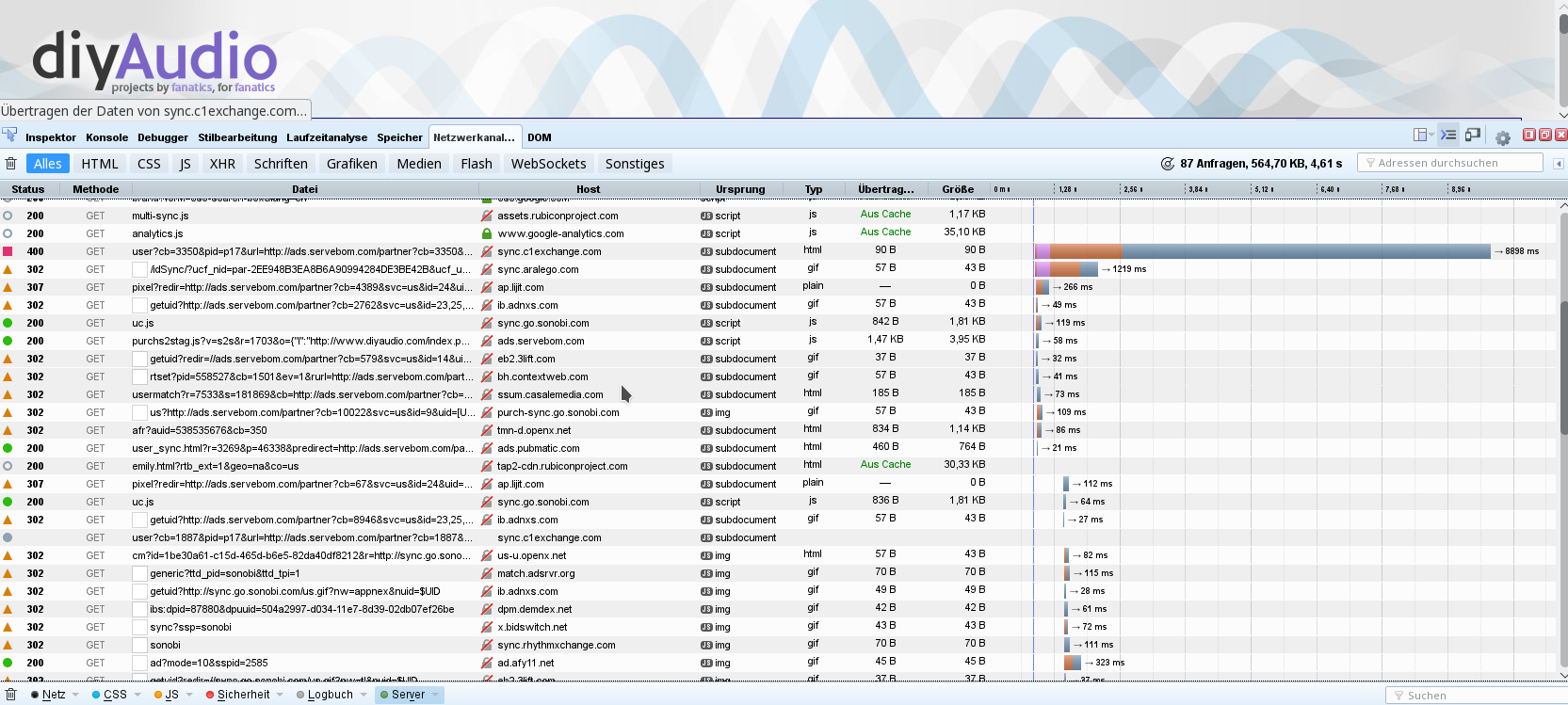Viewport: 1568px width, 705px height.
Task: Click the 8898 ms waterfall bar
Action: tap(1263, 251)
